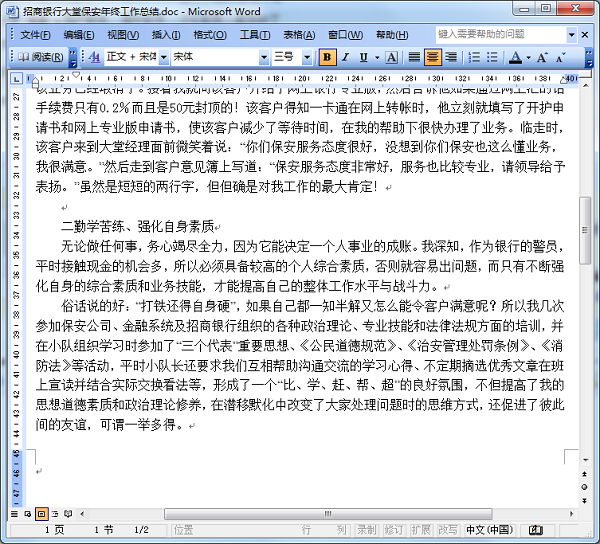Open Styles and Formatting pane icon
The height and width of the screenshot is (544, 600).
click(95, 57)
